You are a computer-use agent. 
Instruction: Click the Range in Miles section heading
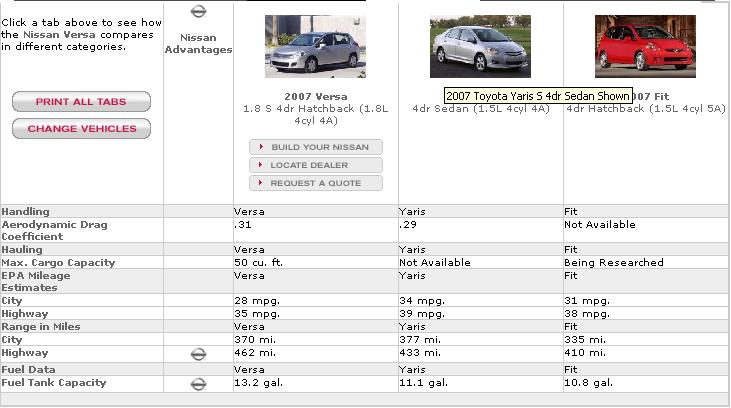pyautogui.click(x=40, y=326)
